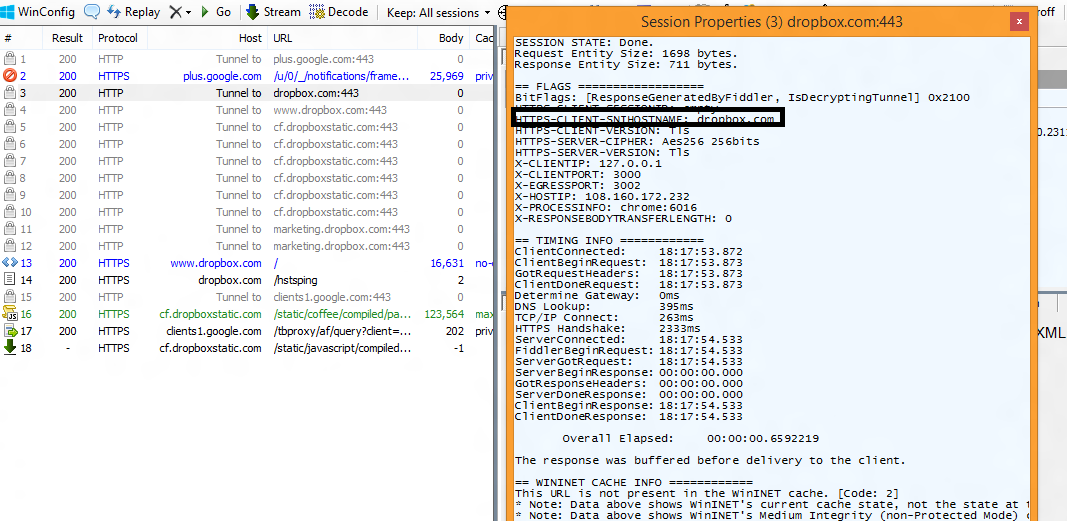1067x521 pixels.
Task: Click the Decode toolbar label
Action: (x=348, y=12)
